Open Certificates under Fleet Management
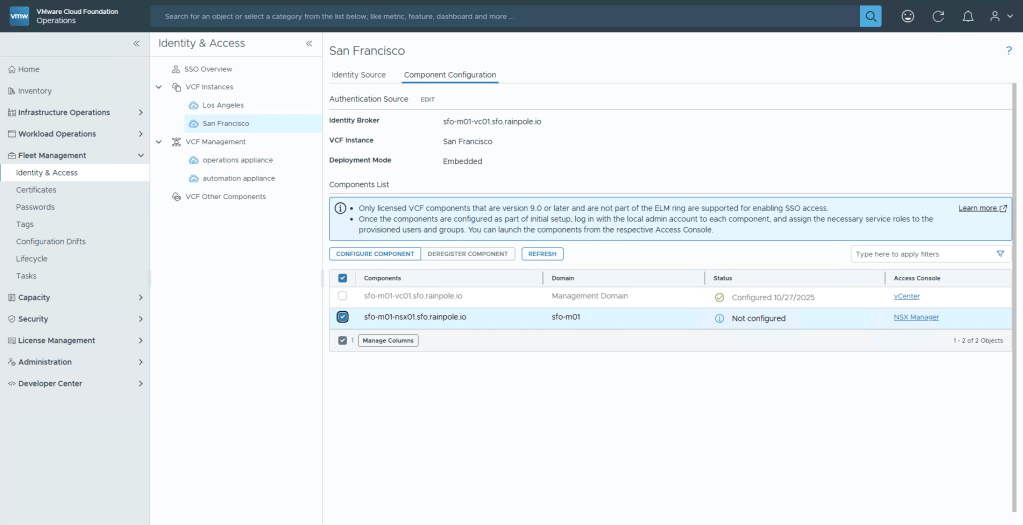1023x525 pixels. 36,190
